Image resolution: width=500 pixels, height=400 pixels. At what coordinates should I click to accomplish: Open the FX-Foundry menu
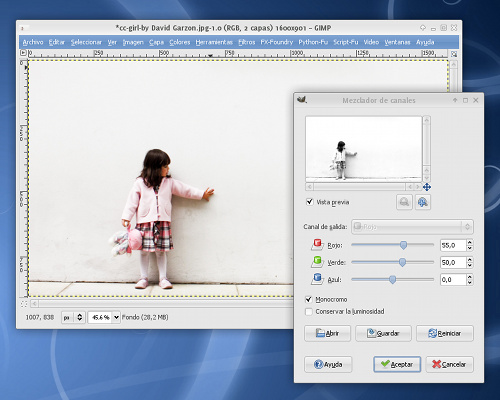click(x=277, y=42)
